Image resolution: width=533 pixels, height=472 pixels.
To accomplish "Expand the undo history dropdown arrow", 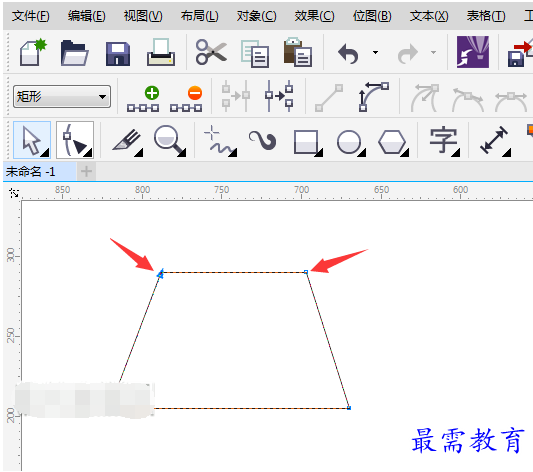I will click(x=375, y=52).
